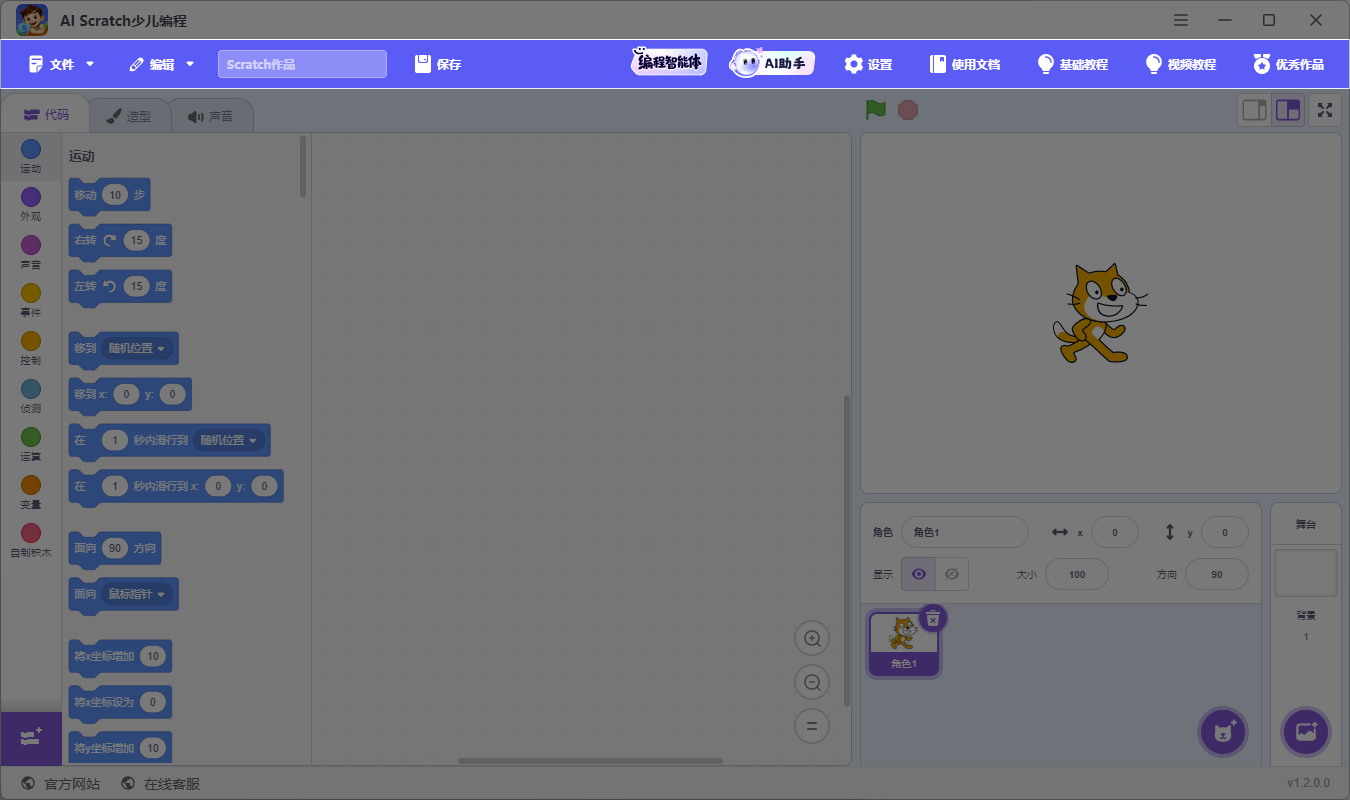The height and width of the screenshot is (800, 1350).
Task: Click the 大小 size field
Action: pos(1077,574)
